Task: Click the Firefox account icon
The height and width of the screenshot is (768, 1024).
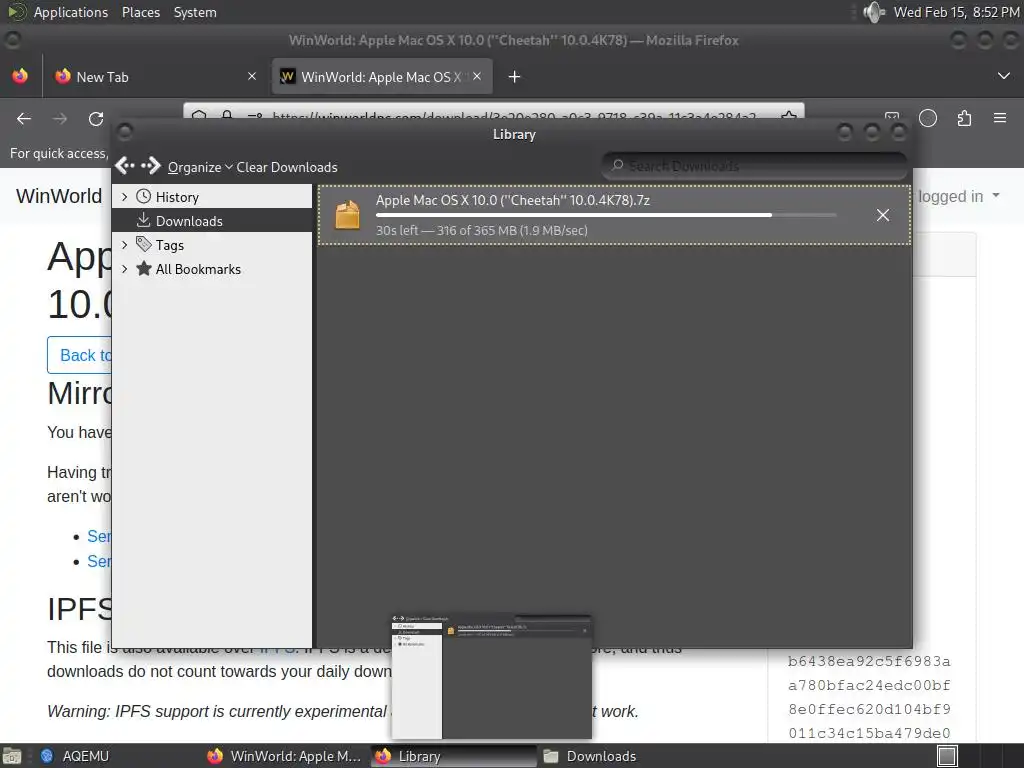Action: [927, 118]
